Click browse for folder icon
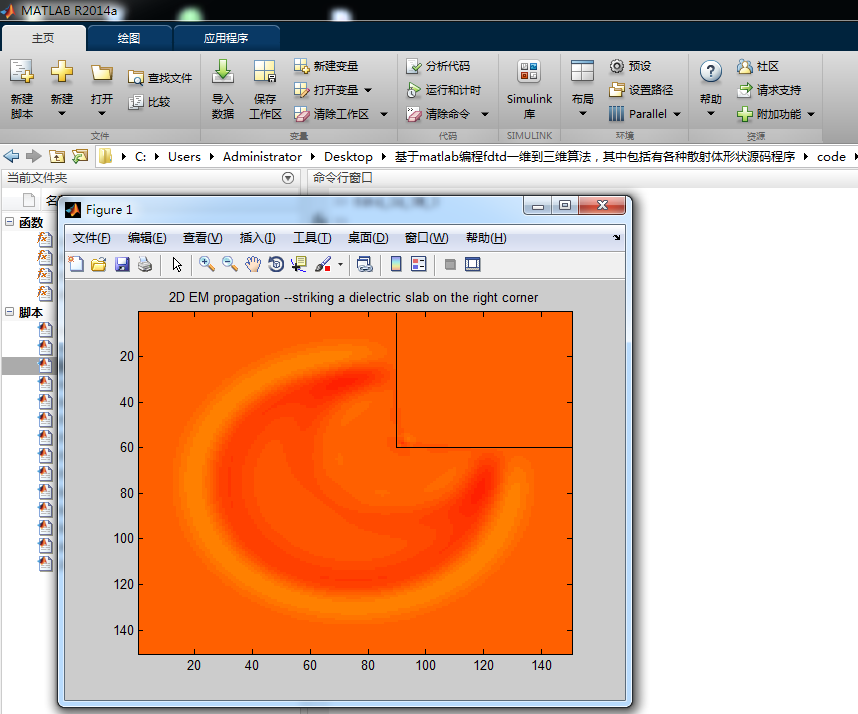 [80, 156]
